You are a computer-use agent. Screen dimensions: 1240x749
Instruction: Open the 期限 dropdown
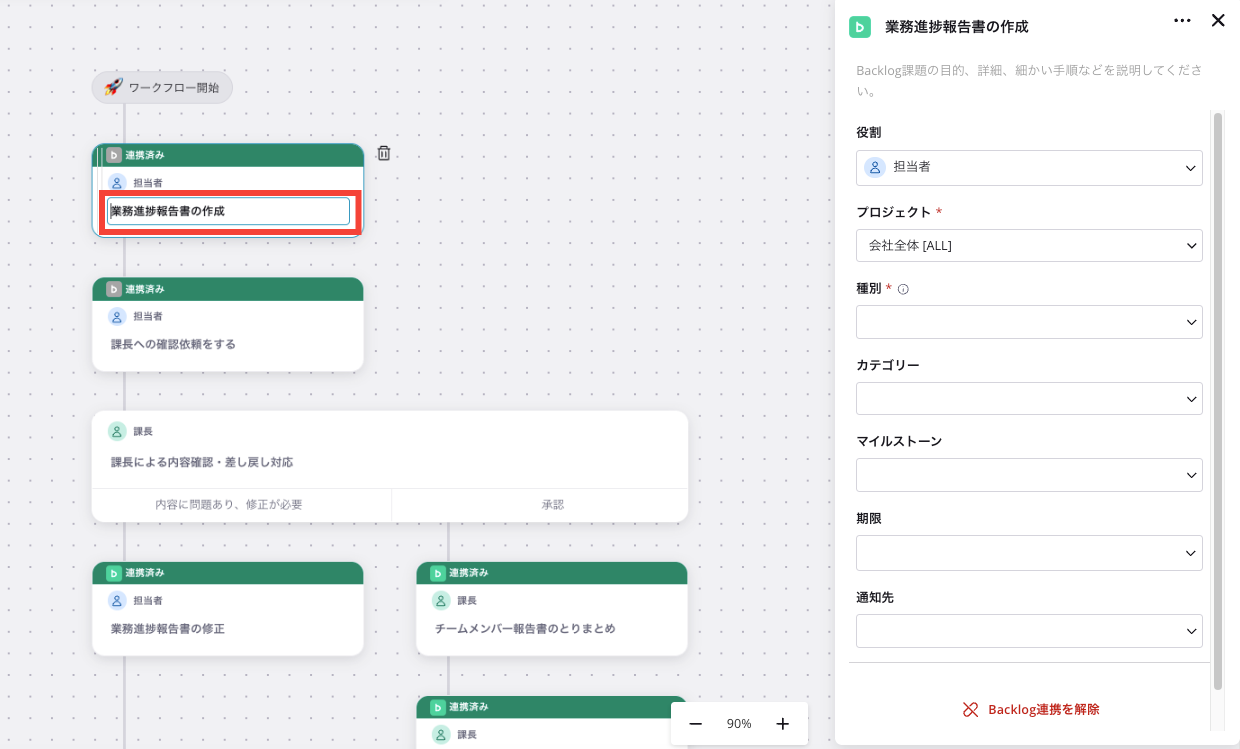pyautogui.click(x=1029, y=553)
